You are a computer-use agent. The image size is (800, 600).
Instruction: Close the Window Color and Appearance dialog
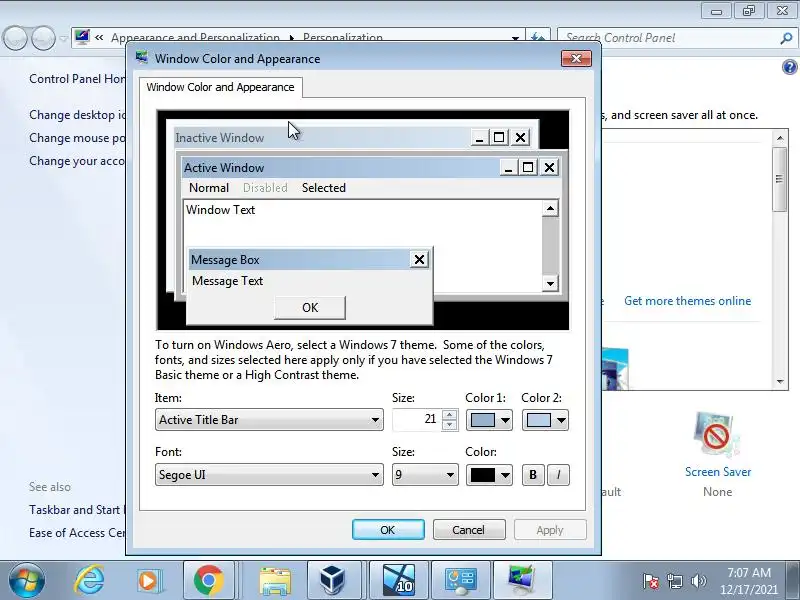576,59
